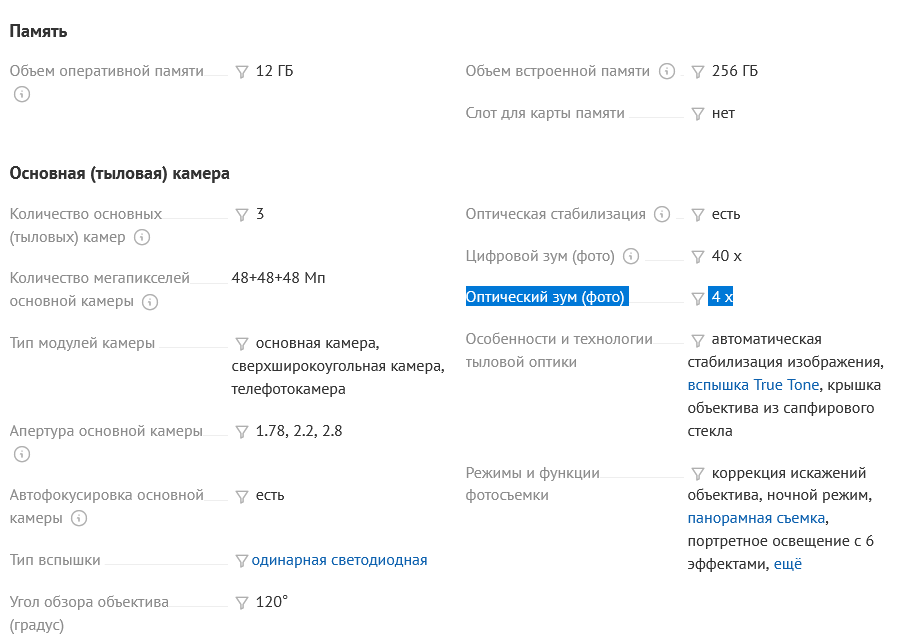Click the filter icon beside 256 ГБ
Image resolution: width=909 pixels, height=643 pixels.
(x=698, y=72)
